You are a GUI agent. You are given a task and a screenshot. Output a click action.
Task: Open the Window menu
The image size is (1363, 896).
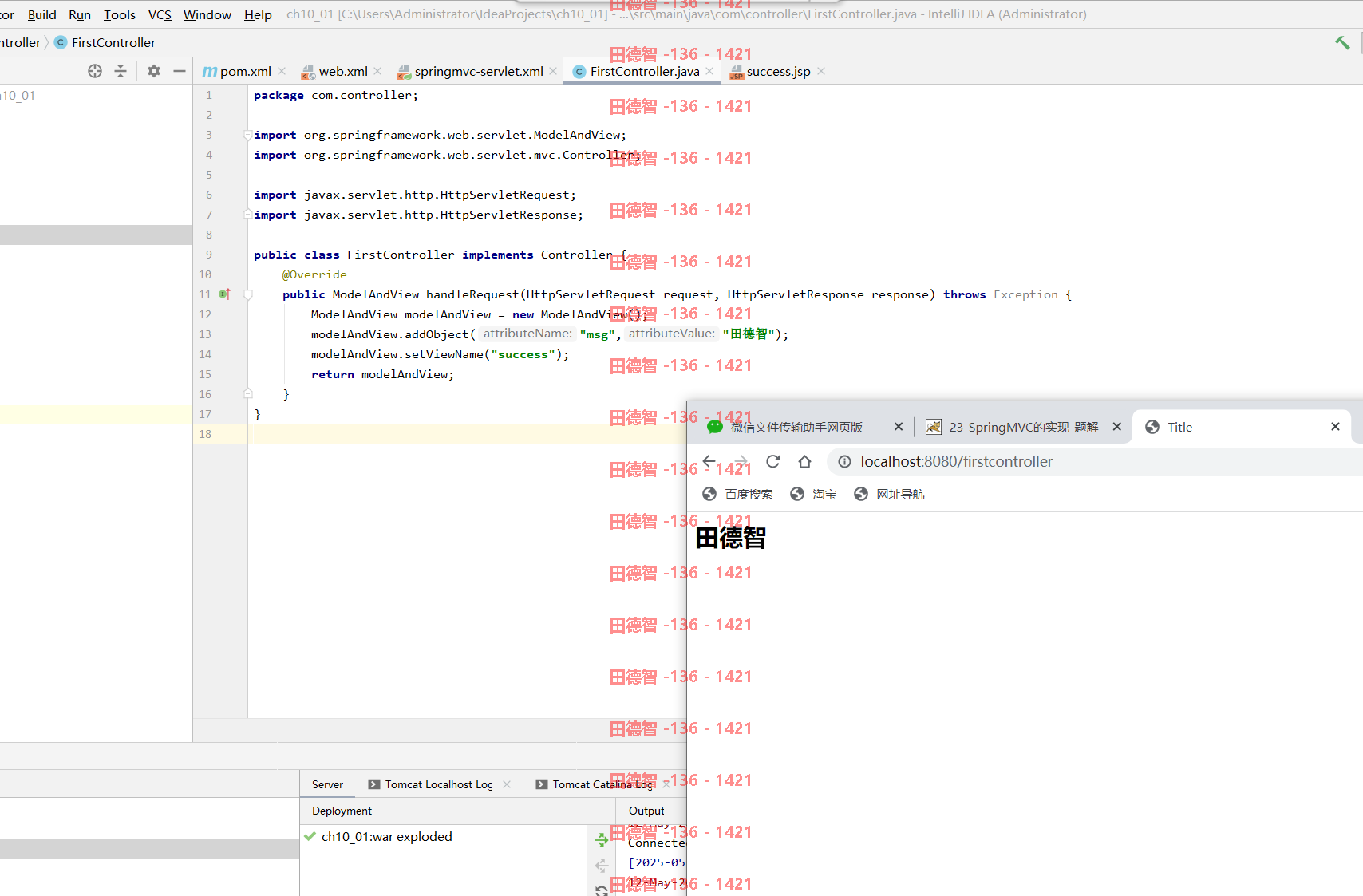coord(207,14)
